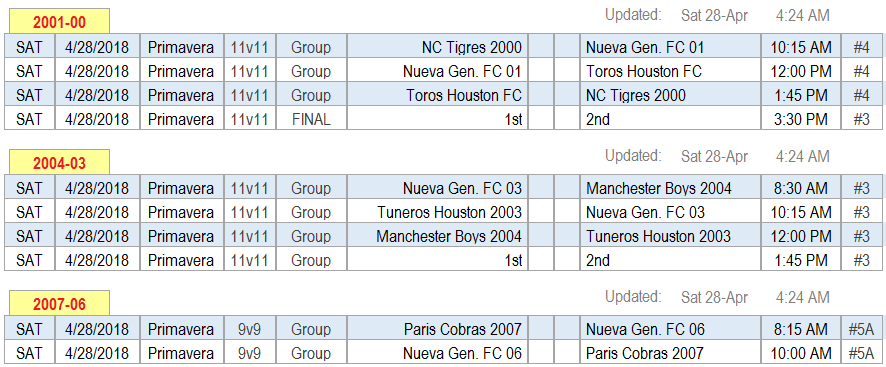The image size is (886, 367).
Task: Select the yellow 2004-03 division label
Action: pyautogui.click(x=59, y=163)
